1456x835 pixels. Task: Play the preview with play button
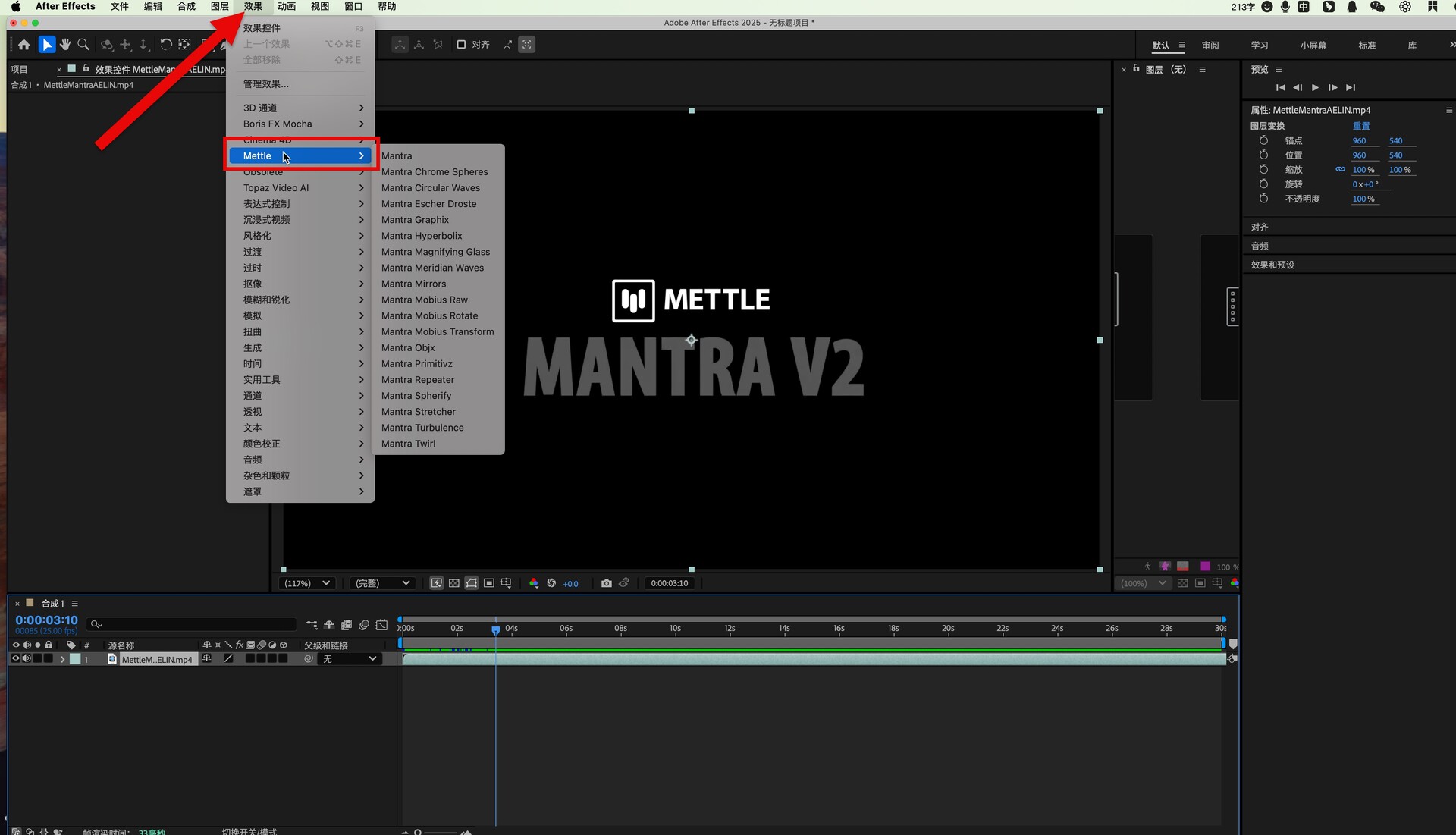tap(1315, 88)
